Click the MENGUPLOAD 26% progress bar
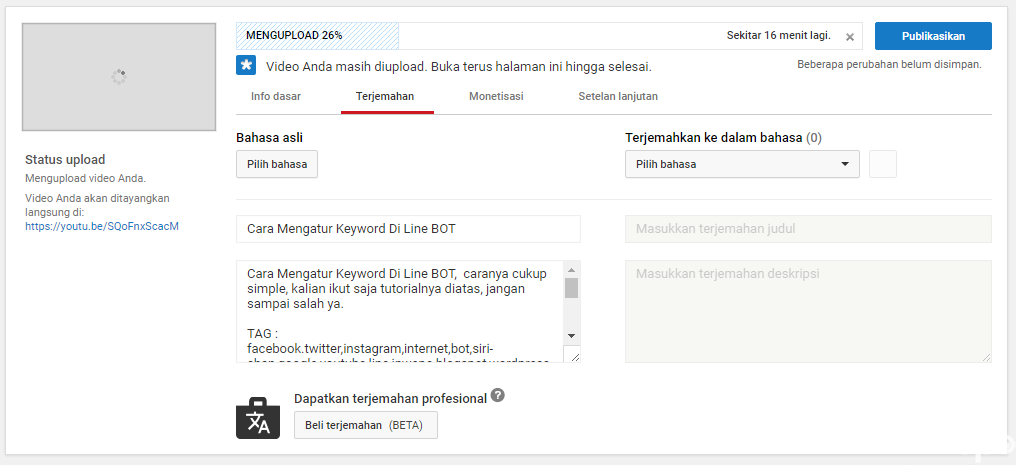Image resolution: width=1016 pixels, height=465 pixels. 549,36
